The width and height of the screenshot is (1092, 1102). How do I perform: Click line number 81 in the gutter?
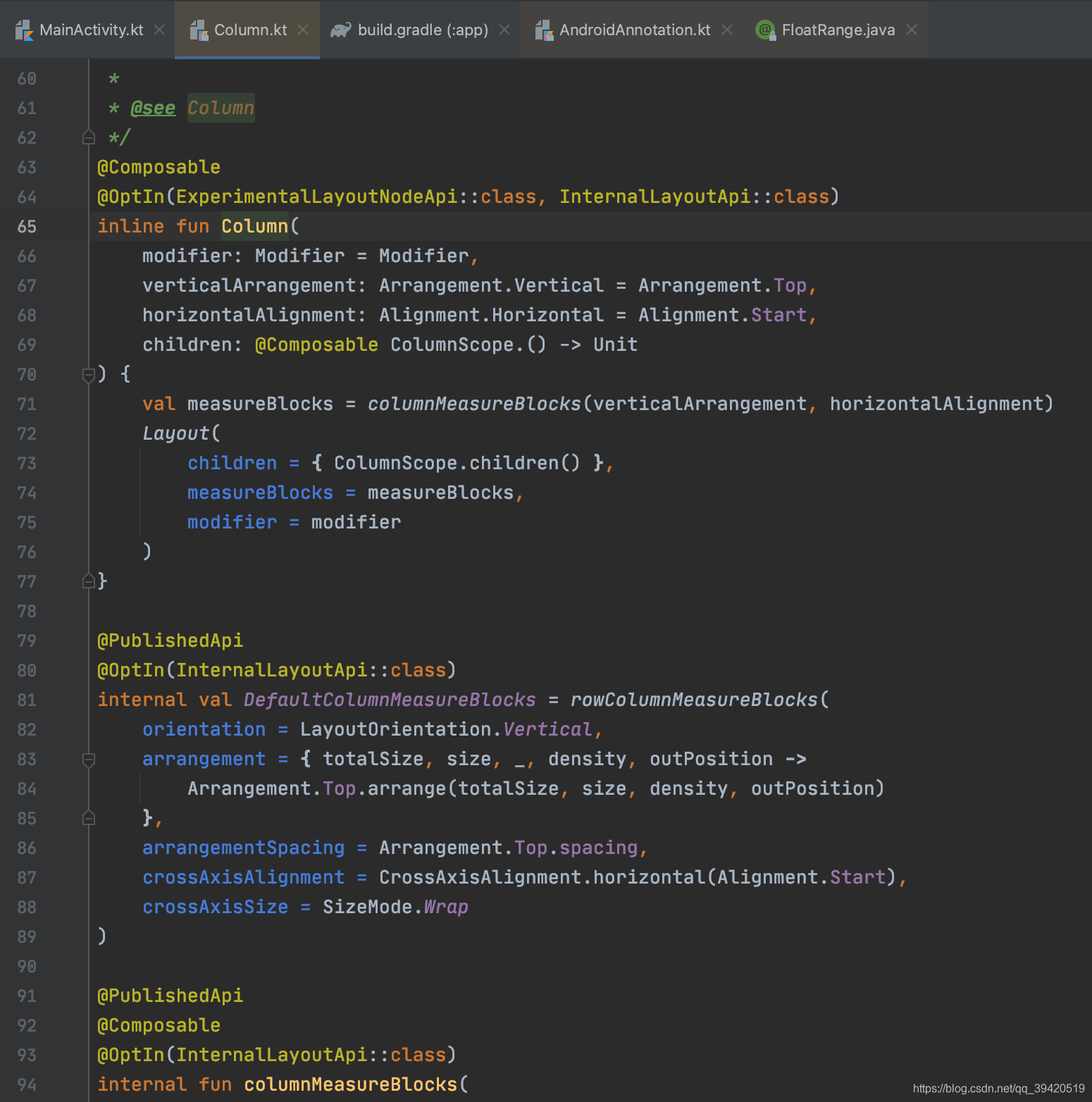point(27,700)
